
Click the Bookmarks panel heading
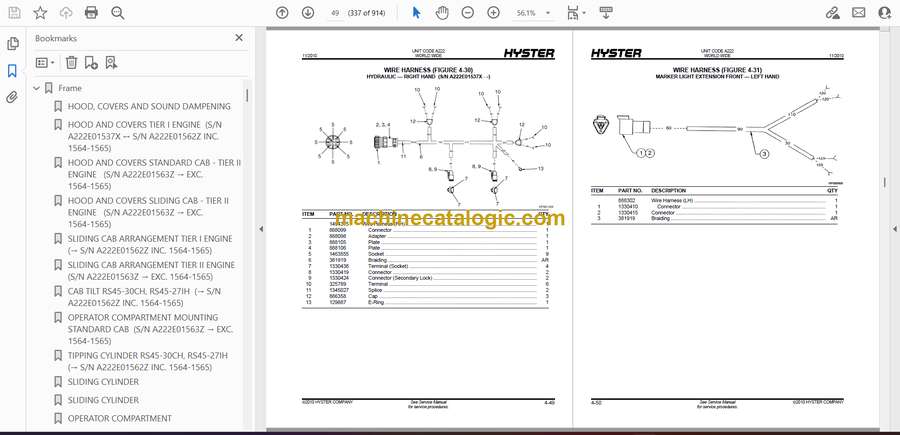(x=56, y=38)
